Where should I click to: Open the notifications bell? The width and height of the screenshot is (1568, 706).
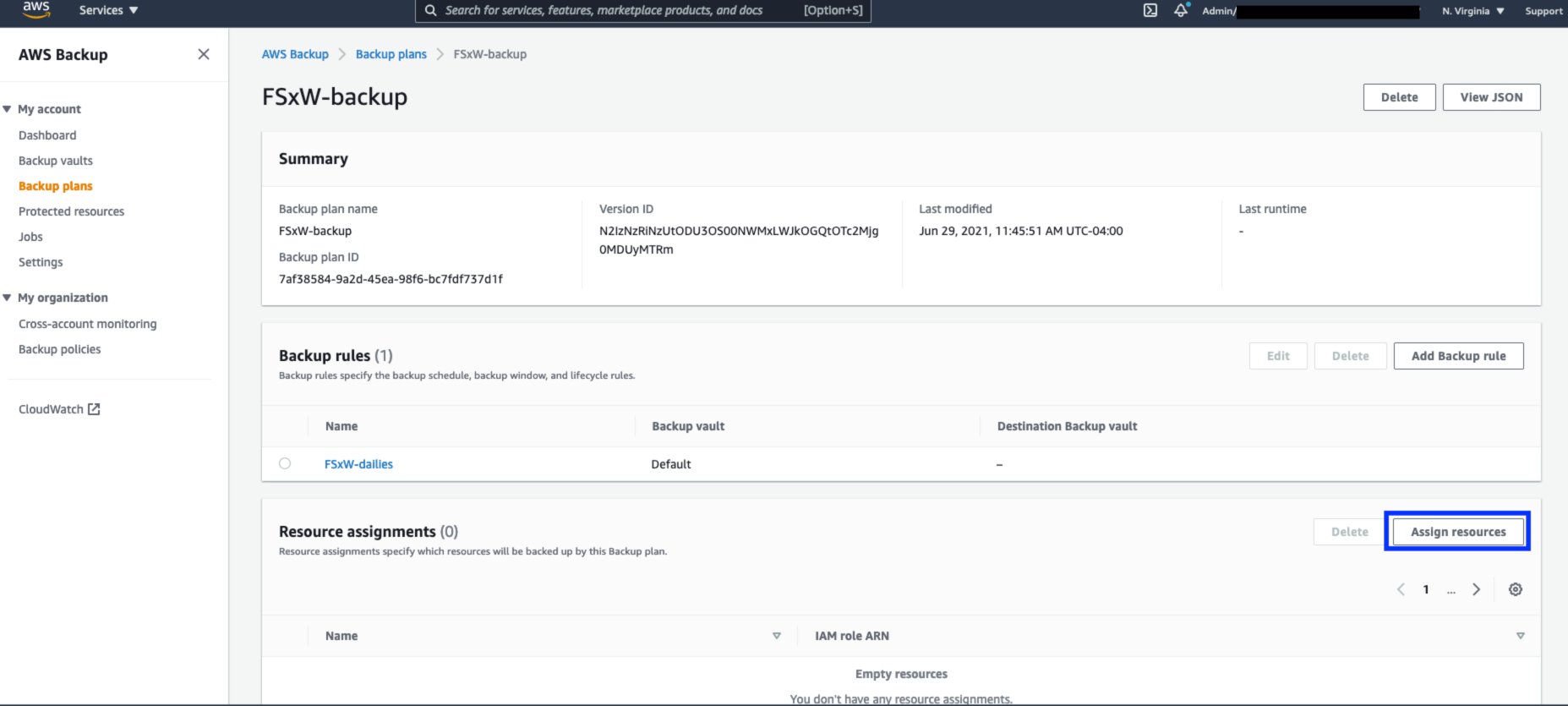(x=1181, y=10)
